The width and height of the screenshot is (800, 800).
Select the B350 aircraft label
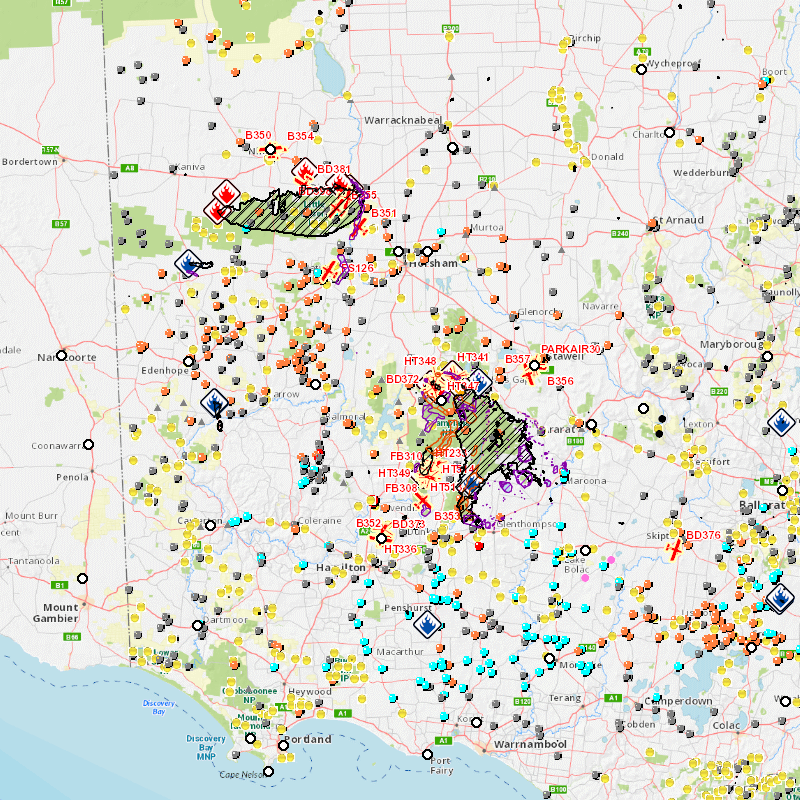point(258,135)
